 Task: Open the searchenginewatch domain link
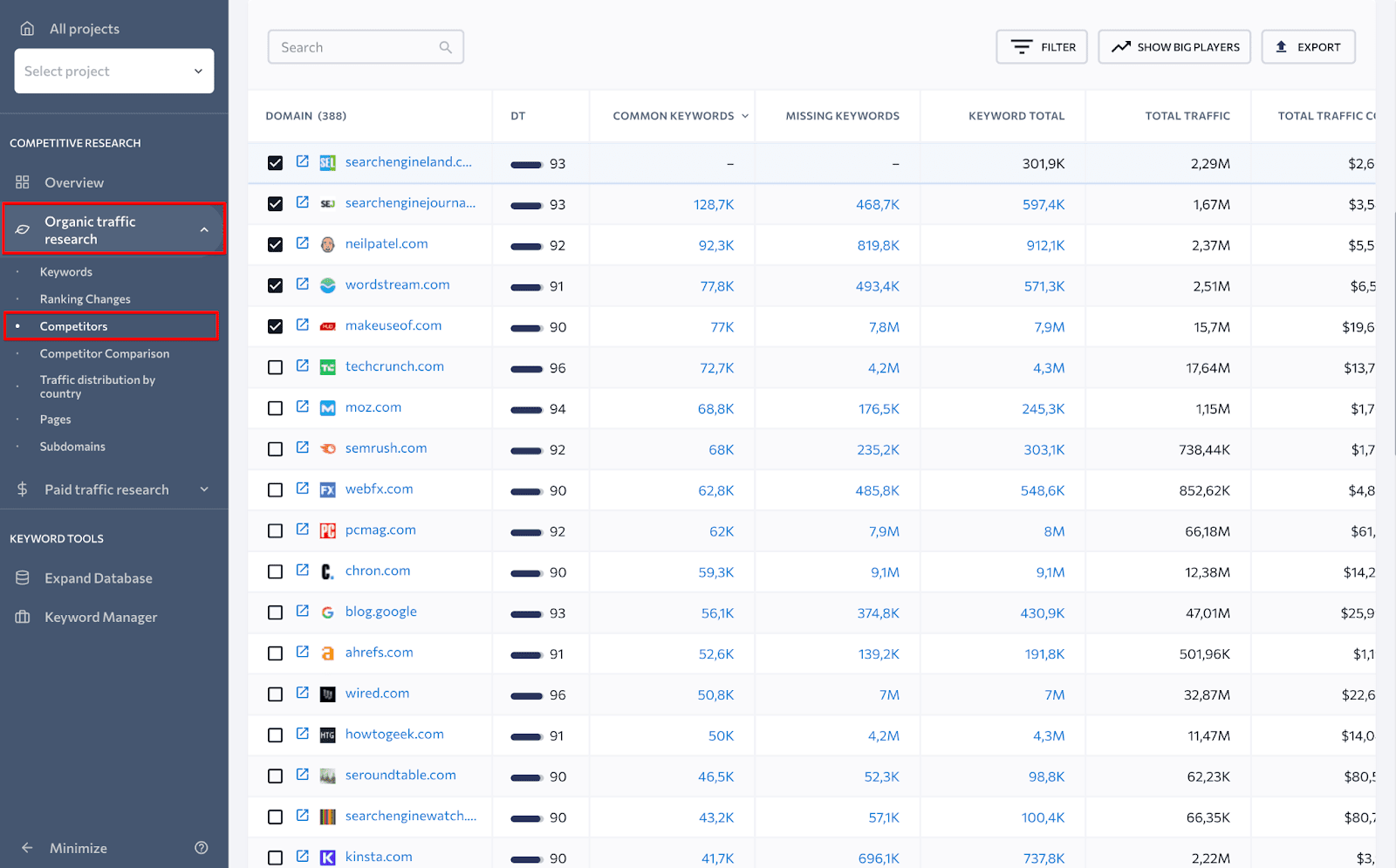coord(411,817)
